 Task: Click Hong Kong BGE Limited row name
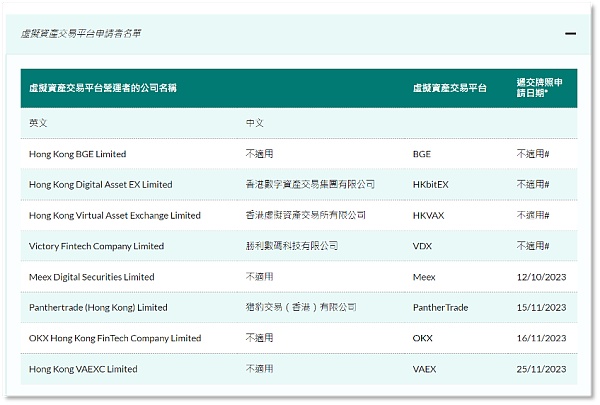tap(78, 154)
